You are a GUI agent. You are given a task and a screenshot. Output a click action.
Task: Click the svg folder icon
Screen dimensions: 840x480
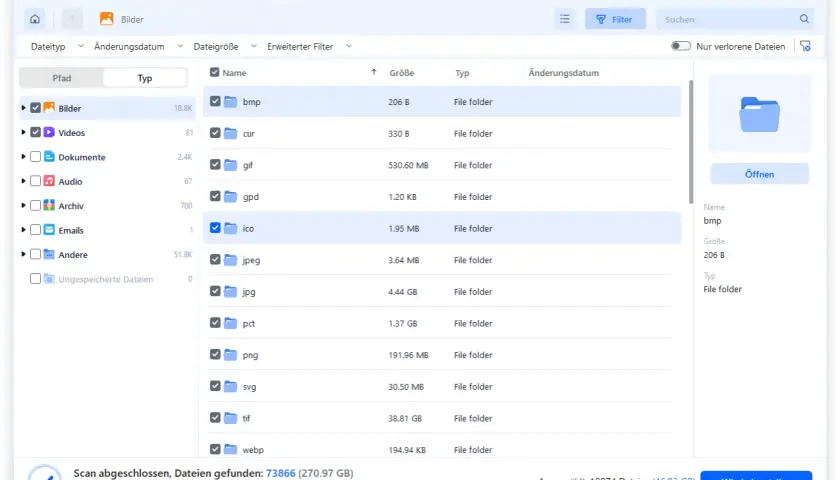[x=230, y=386]
